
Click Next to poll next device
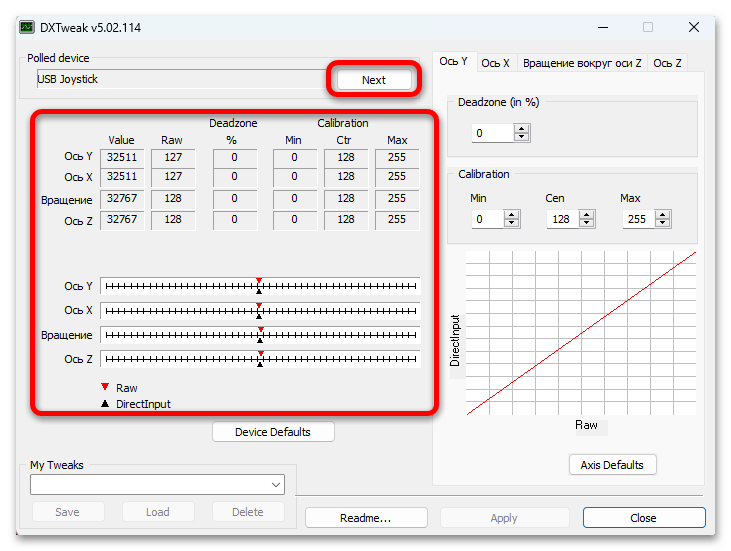click(374, 80)
